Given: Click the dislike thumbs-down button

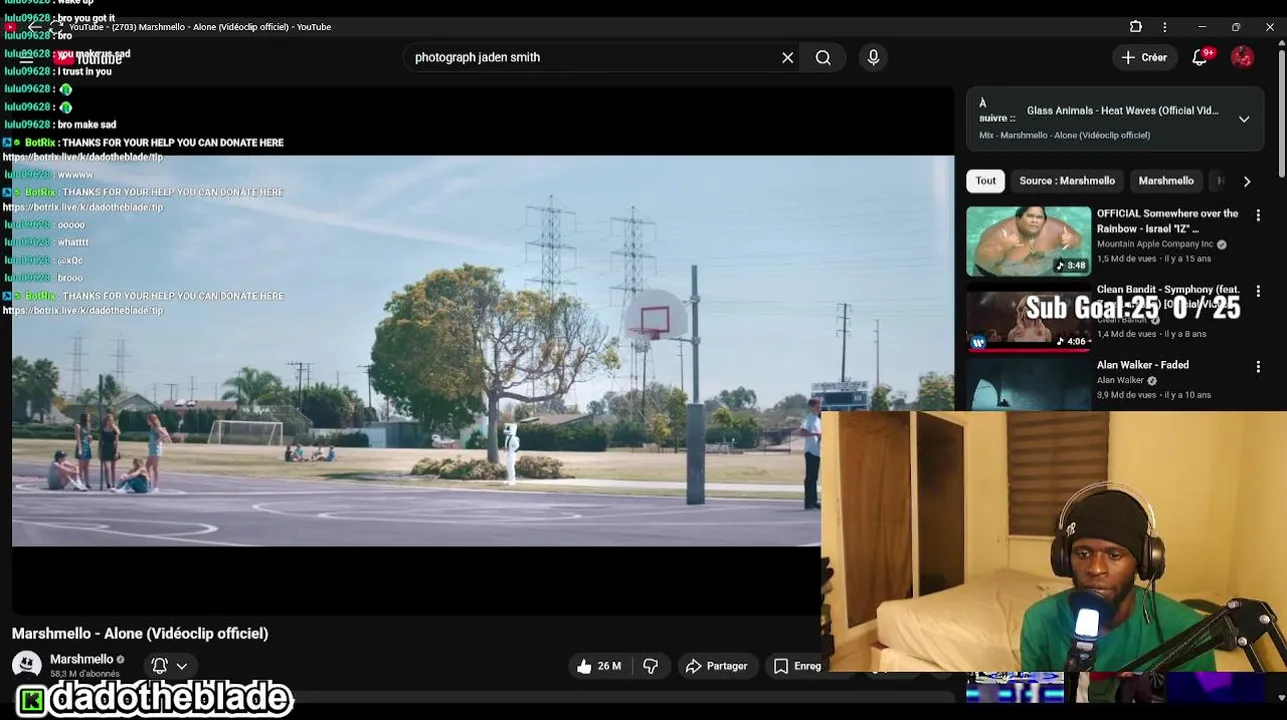Looking at the screenshot, I should point(651,666).
